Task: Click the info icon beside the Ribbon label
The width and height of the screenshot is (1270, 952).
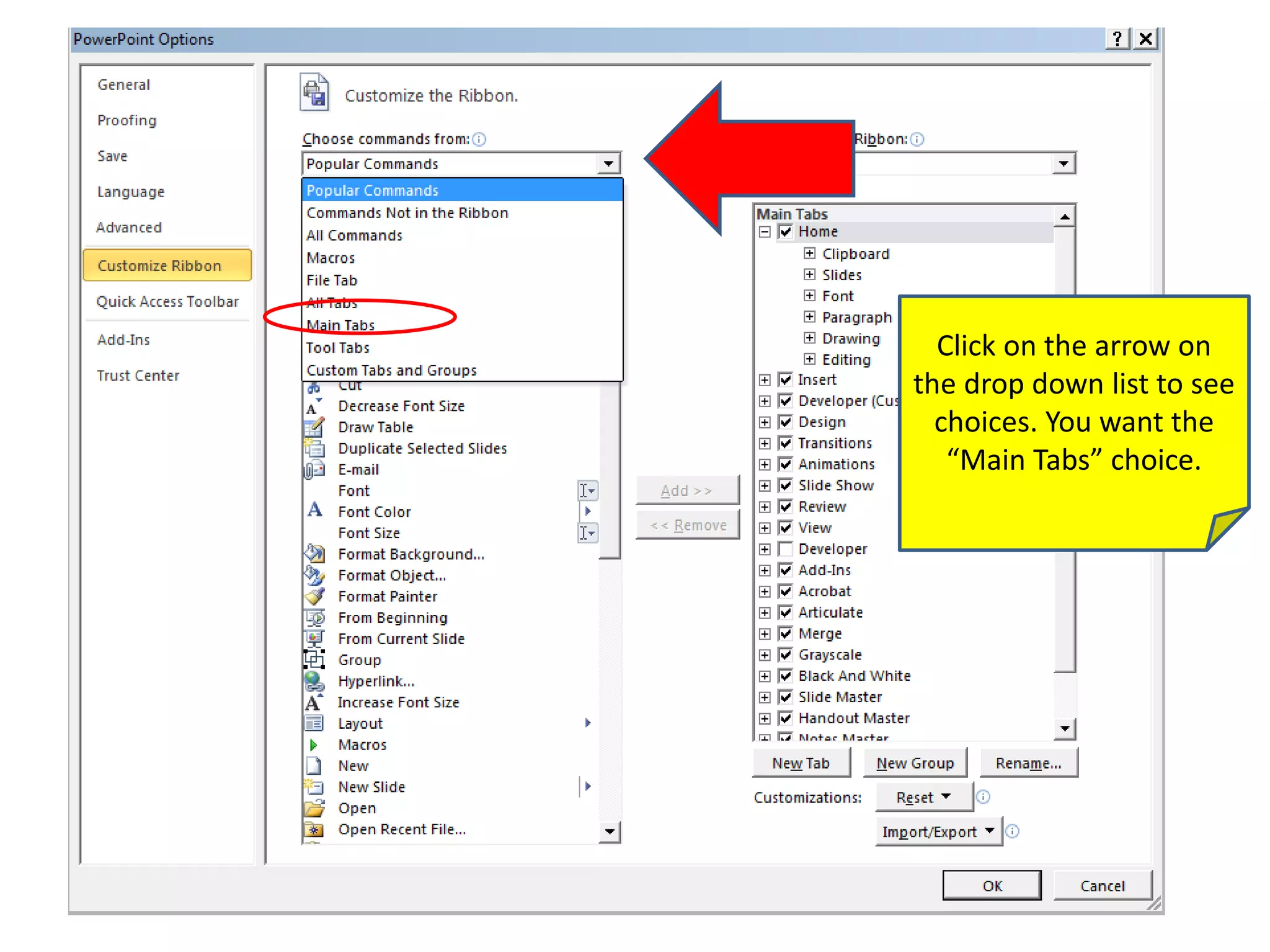Action: [917, 139]
